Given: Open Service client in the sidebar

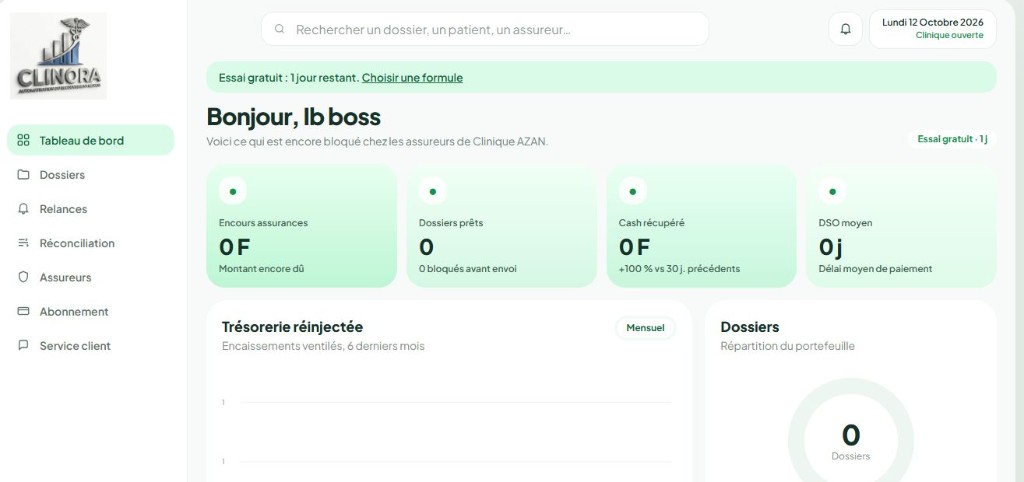Looking at the screenshot, I should click(x=91, y=345).
